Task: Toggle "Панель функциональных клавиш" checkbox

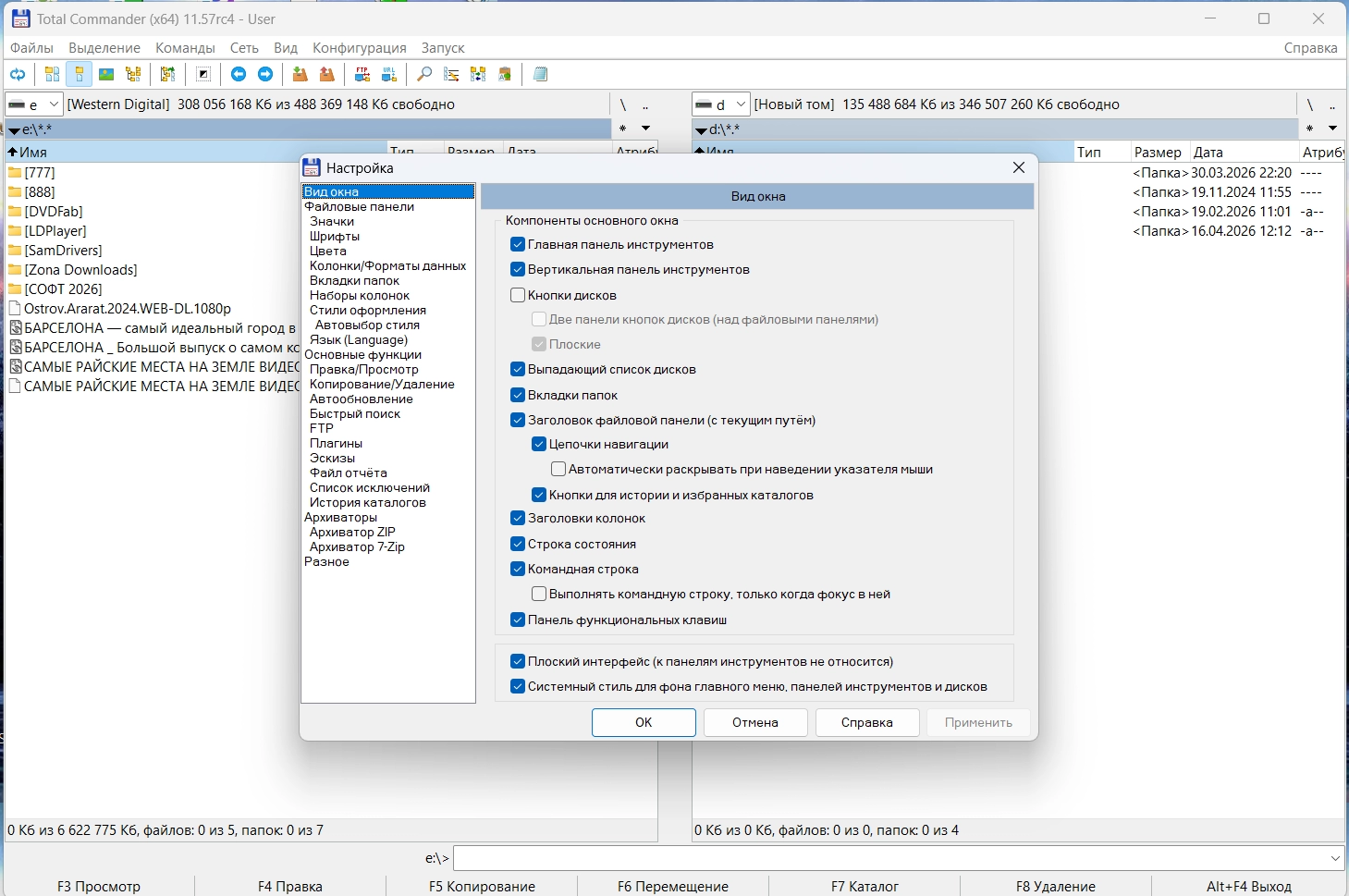Action: [518, 620]
